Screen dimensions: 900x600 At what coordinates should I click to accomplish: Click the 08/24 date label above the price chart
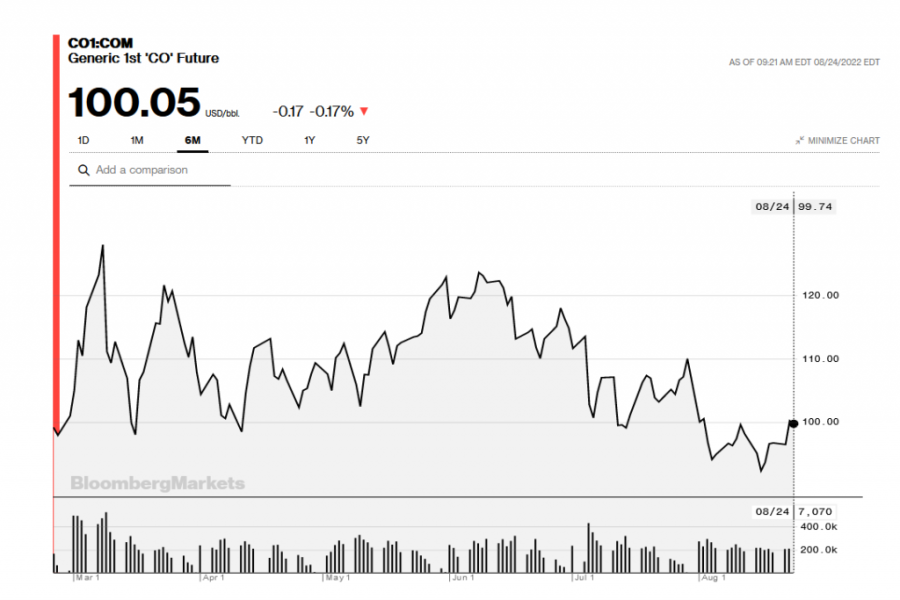(x=772, y=207)
